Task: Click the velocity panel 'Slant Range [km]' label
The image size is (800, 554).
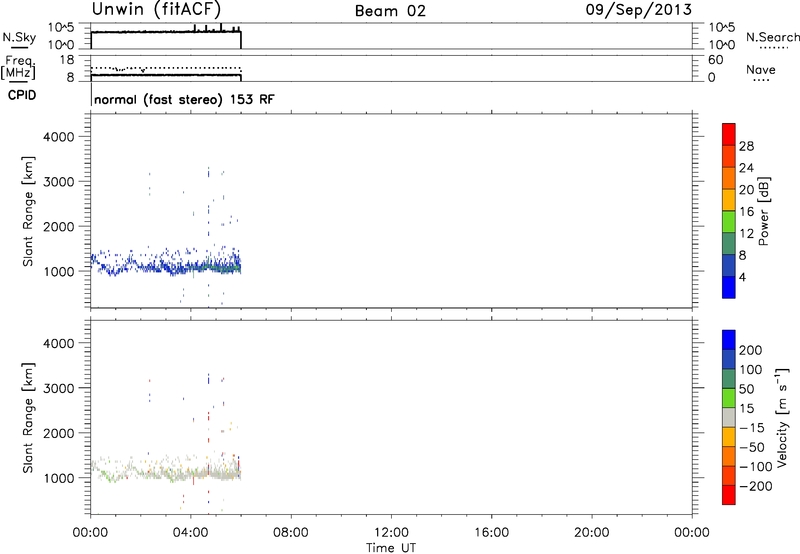Action: [28, 418]
